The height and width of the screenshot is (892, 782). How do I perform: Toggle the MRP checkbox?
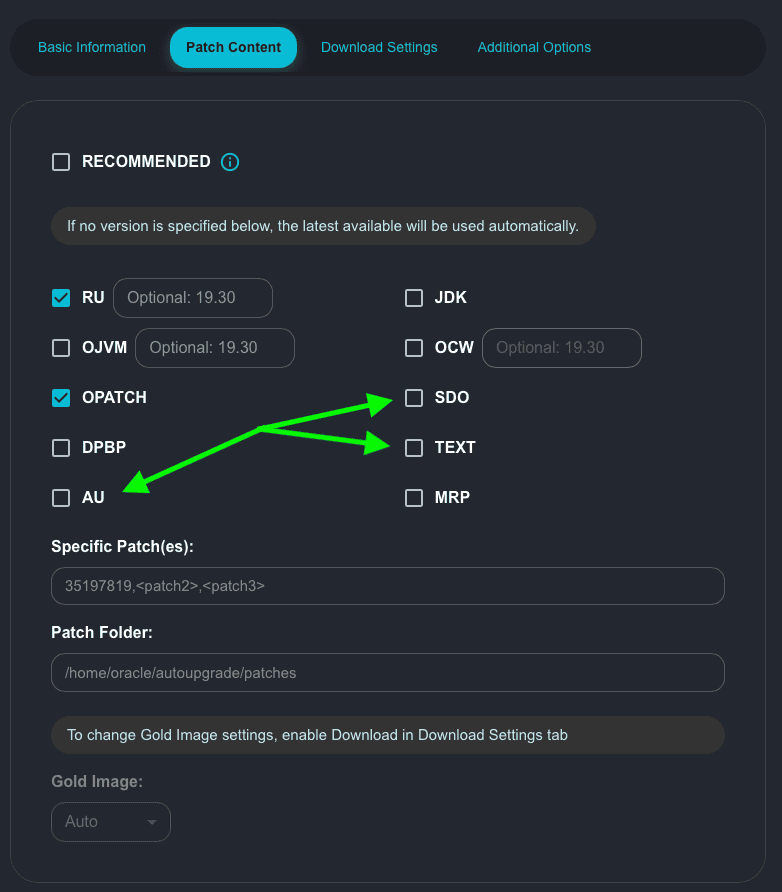point(414,498)
